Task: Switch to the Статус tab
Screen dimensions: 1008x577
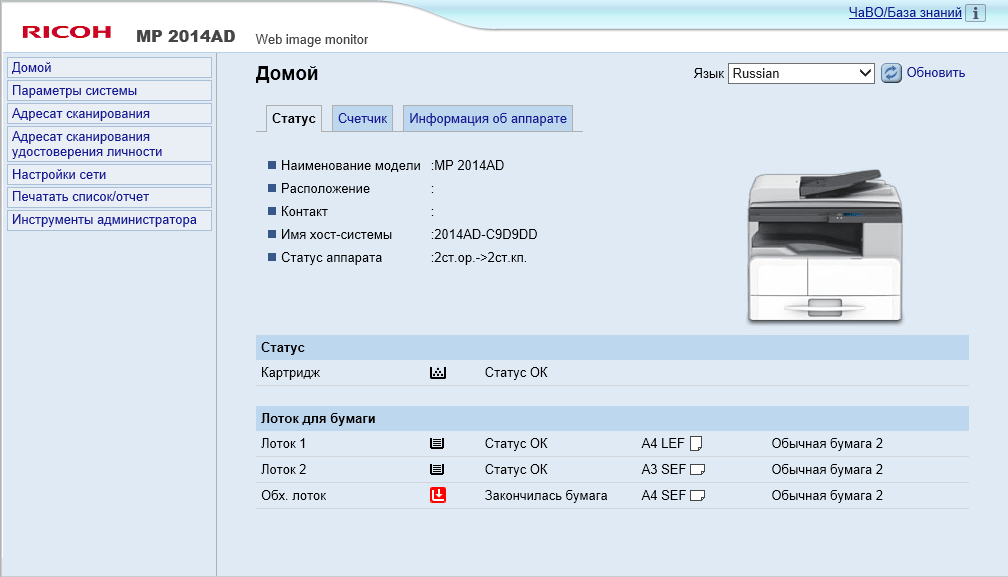Action: click(293, 118)
